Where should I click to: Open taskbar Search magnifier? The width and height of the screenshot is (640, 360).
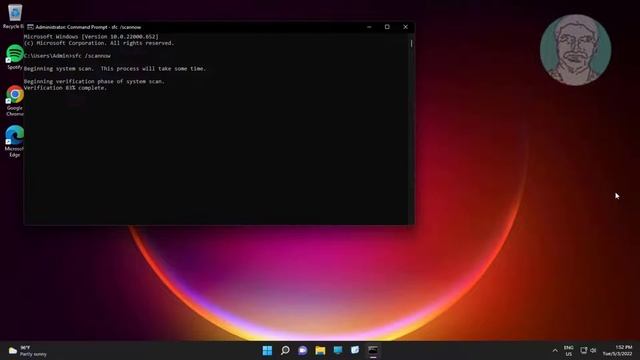click(x=285, y=350)
